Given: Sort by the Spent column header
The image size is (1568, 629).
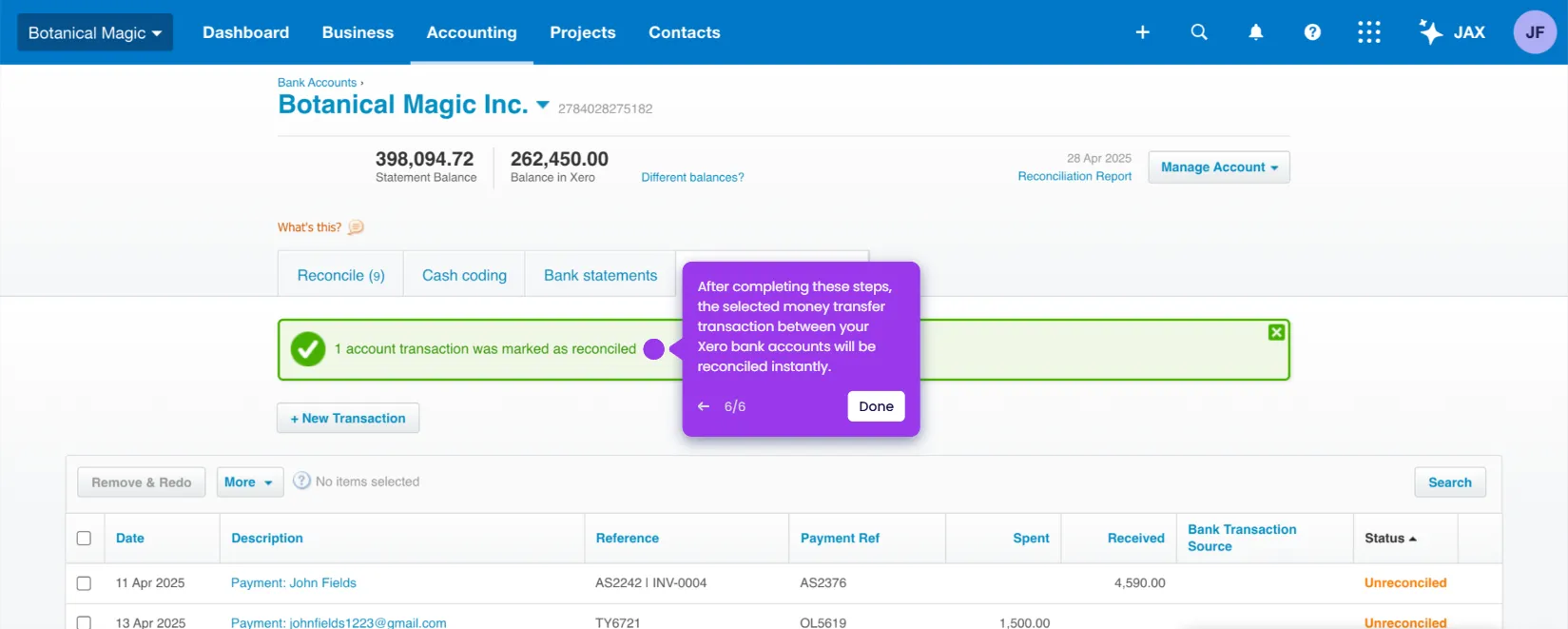Looking at the screenshot, I should coord(1031,539).
